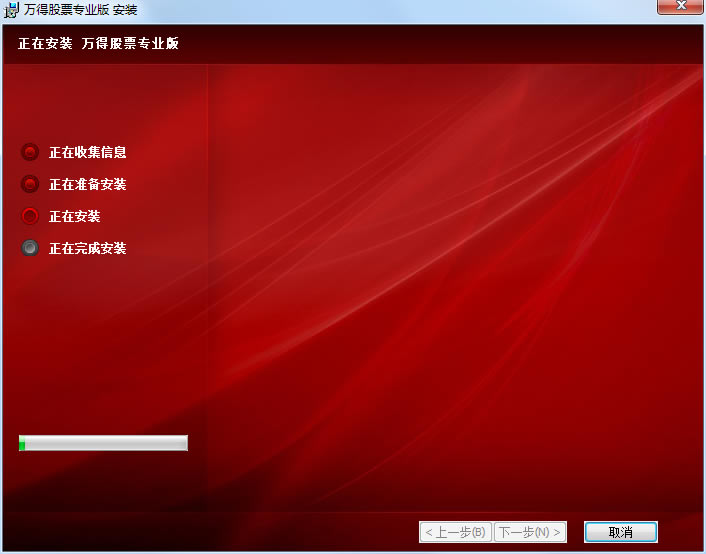Close the installer window
The height and width of the screenshot is (554, 706).
tap(681, 6)
